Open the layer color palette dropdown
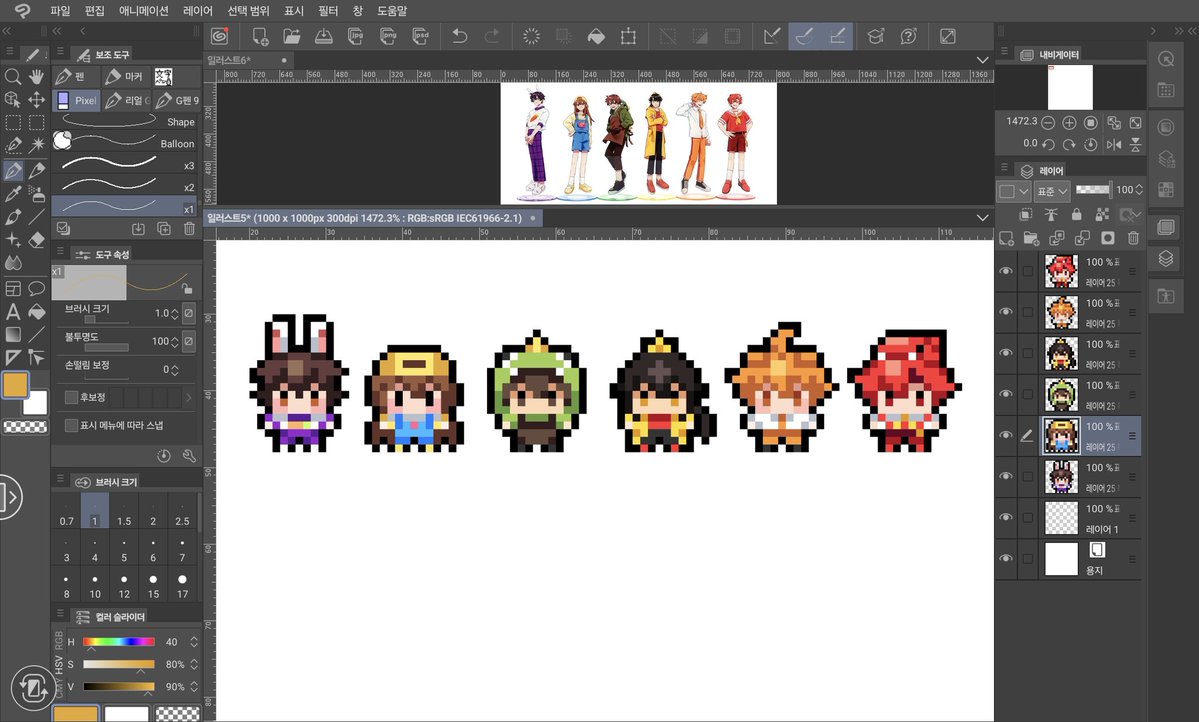Screen dimensions: 1199x722 [1013, 190]
